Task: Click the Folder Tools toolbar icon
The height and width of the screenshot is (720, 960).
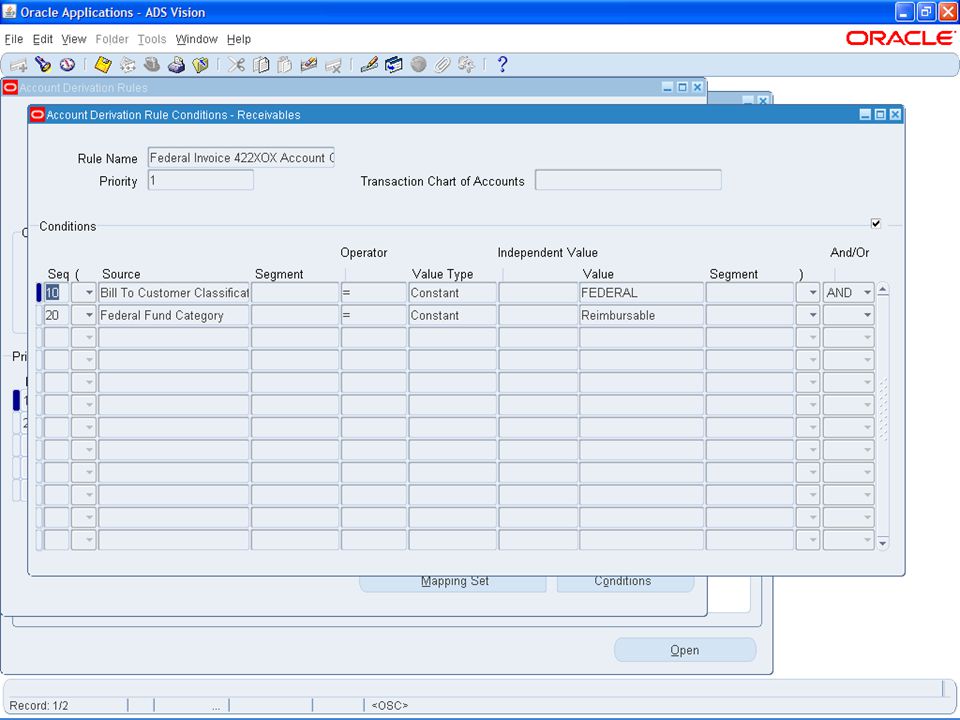Action: 466,64
